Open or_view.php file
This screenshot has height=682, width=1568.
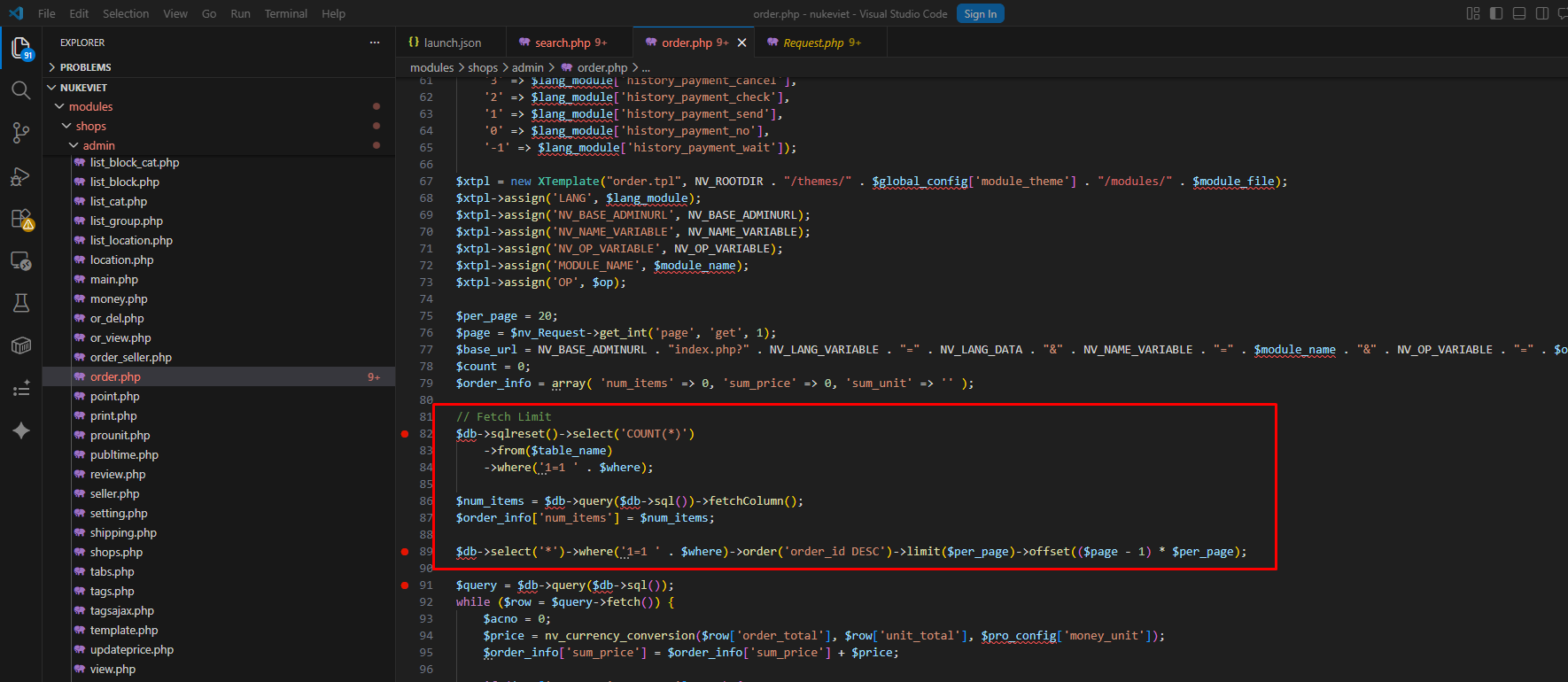[x=219, y=338]
